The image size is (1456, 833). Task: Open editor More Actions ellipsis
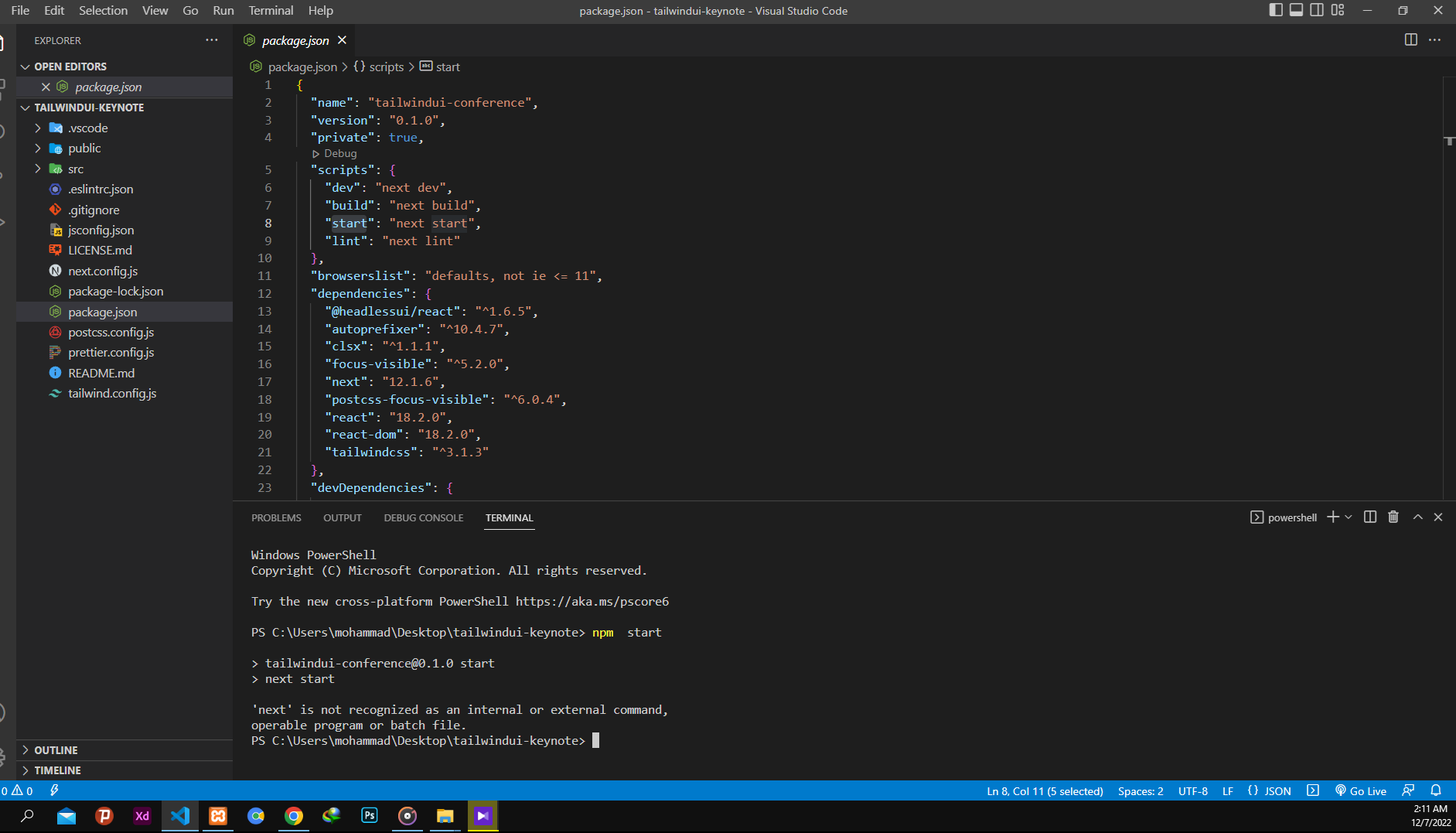tap(1434, 40)
